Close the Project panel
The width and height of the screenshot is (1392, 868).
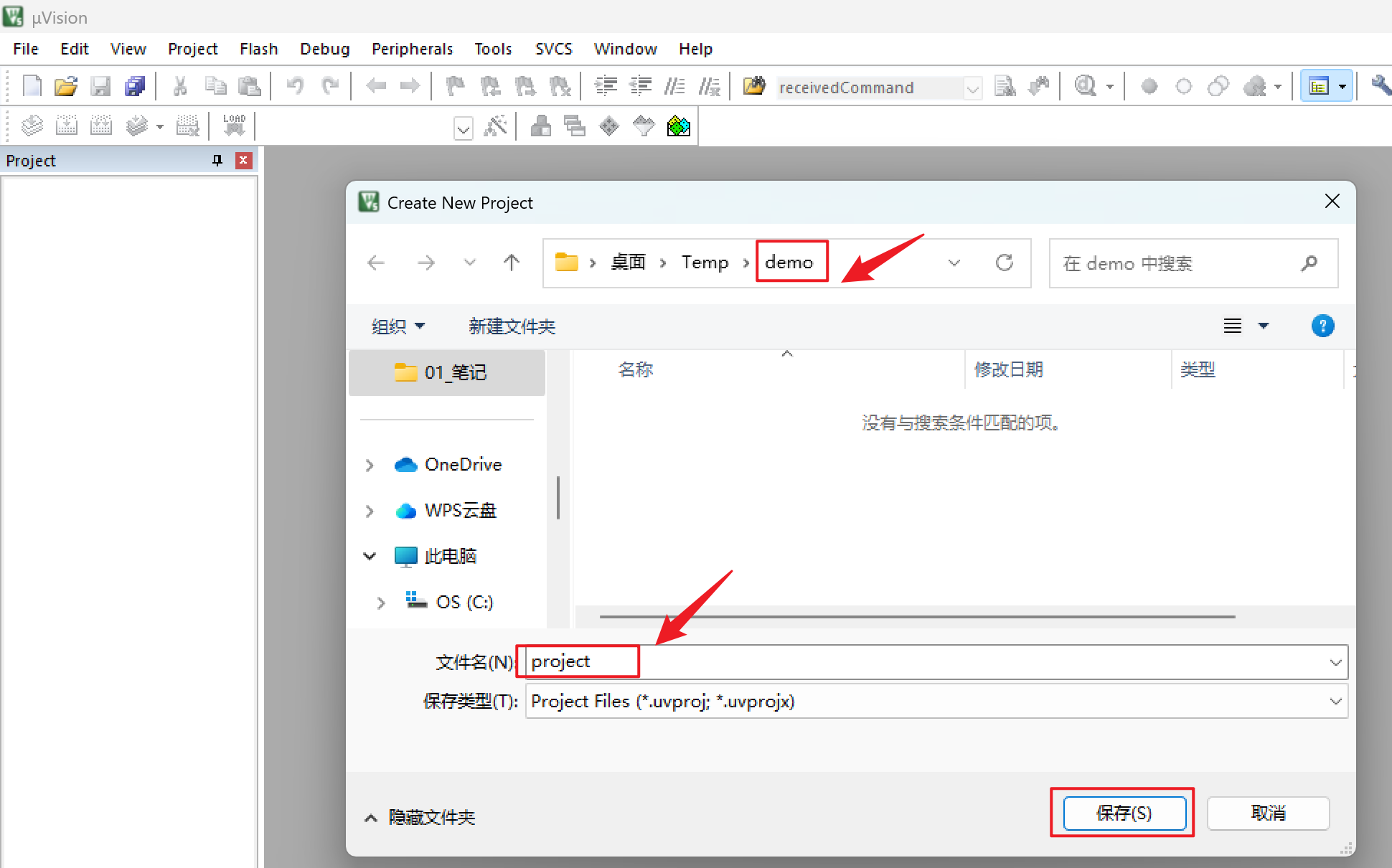(x=244, y=160)
